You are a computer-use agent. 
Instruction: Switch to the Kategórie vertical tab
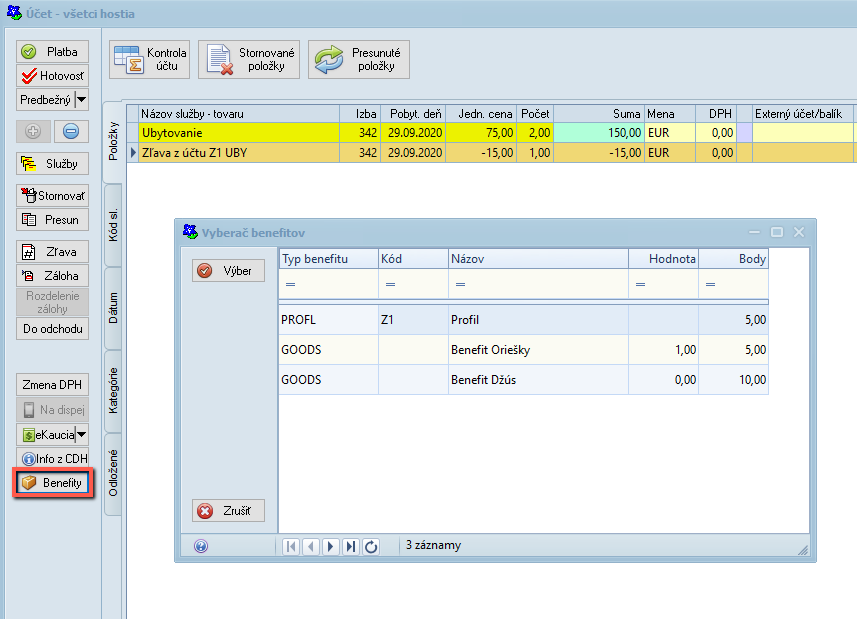[x=113, y=391]
